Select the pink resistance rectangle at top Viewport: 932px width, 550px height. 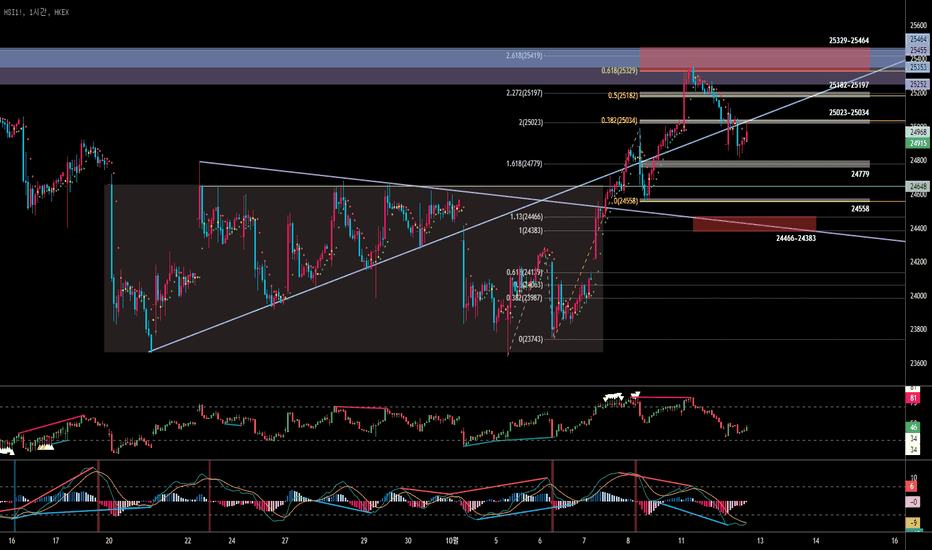(754, 59)
